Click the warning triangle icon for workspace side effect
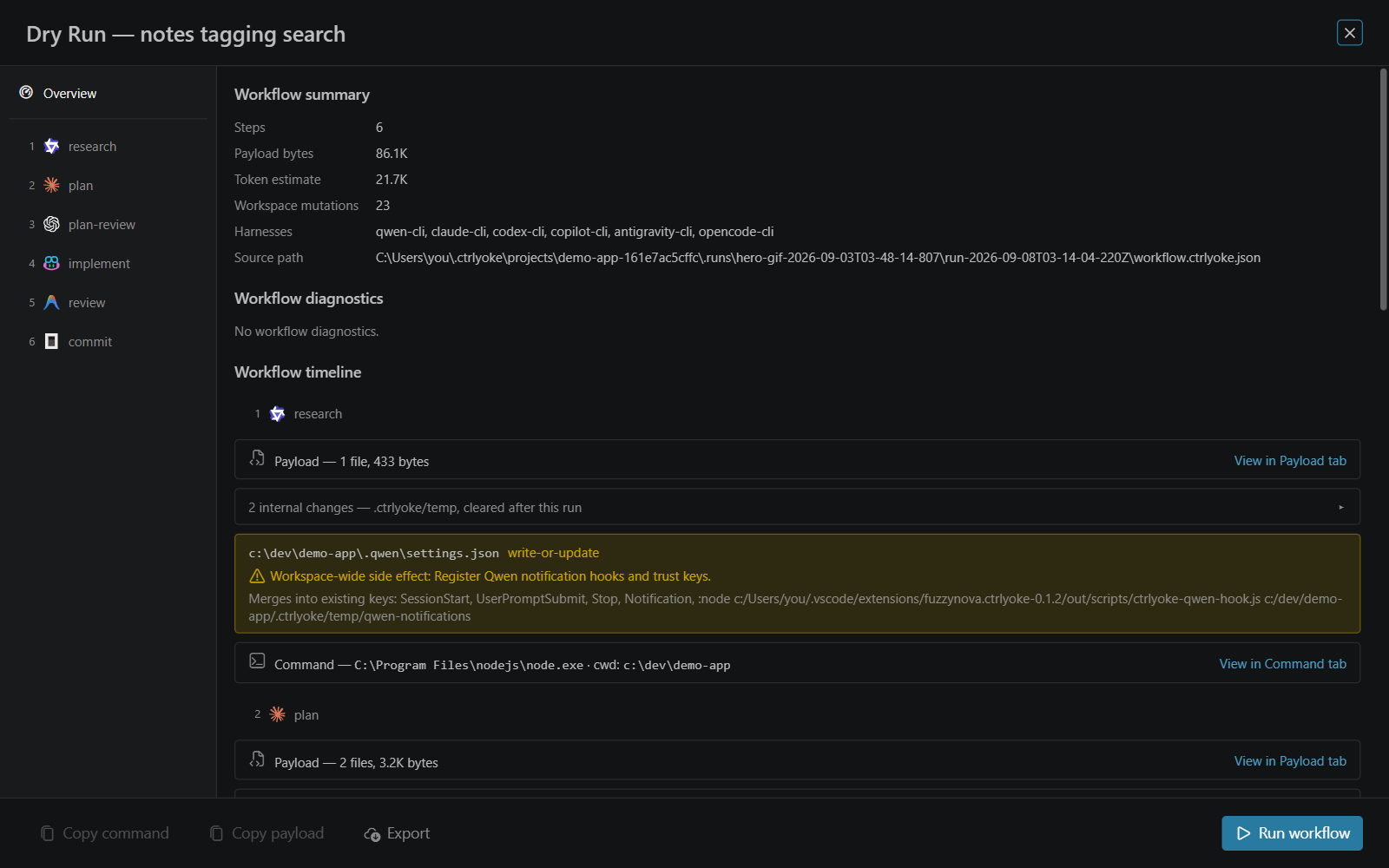This screenshot has height=868, width=1389. point(257,576)
